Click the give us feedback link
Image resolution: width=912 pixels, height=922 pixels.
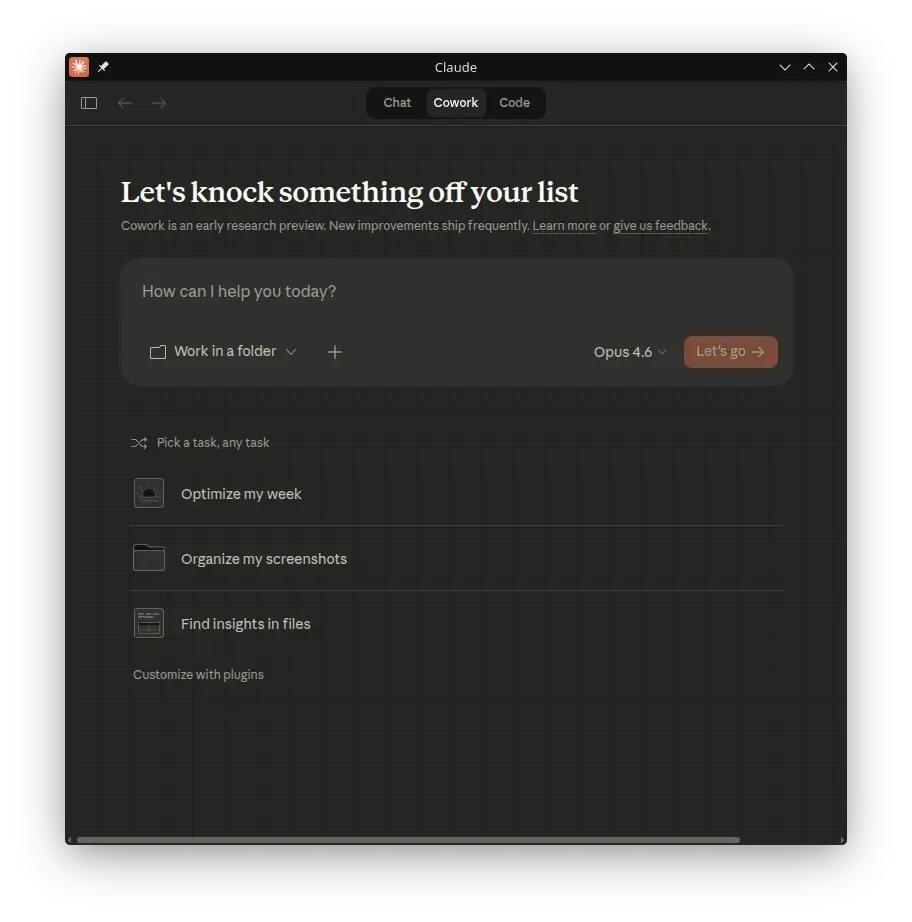pos(660,225)
